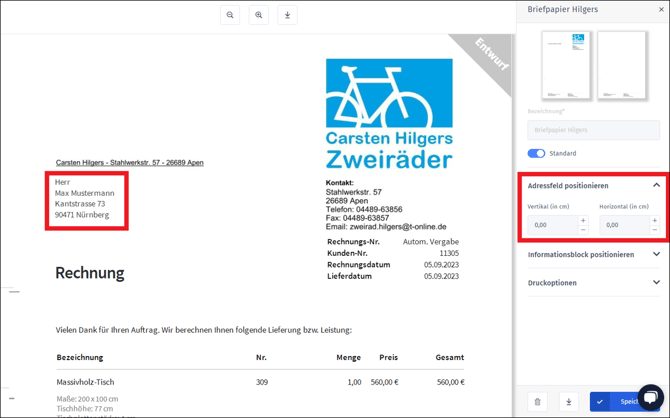The height and width of the screenshot is (418, 670).
Task: Expand the Druckoptionen section
Action: pos(656,283)
